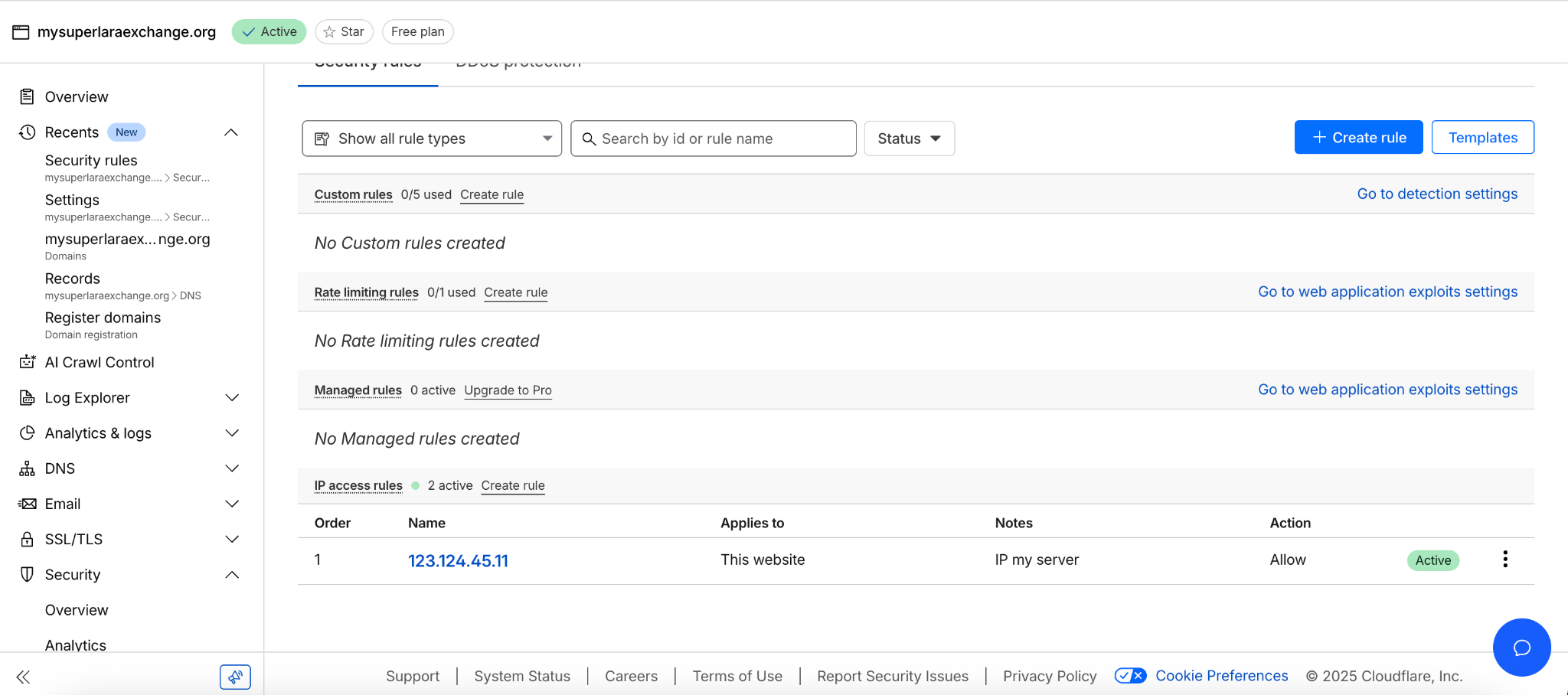Click the Security shield icon in sidebar

pos(28,575)
